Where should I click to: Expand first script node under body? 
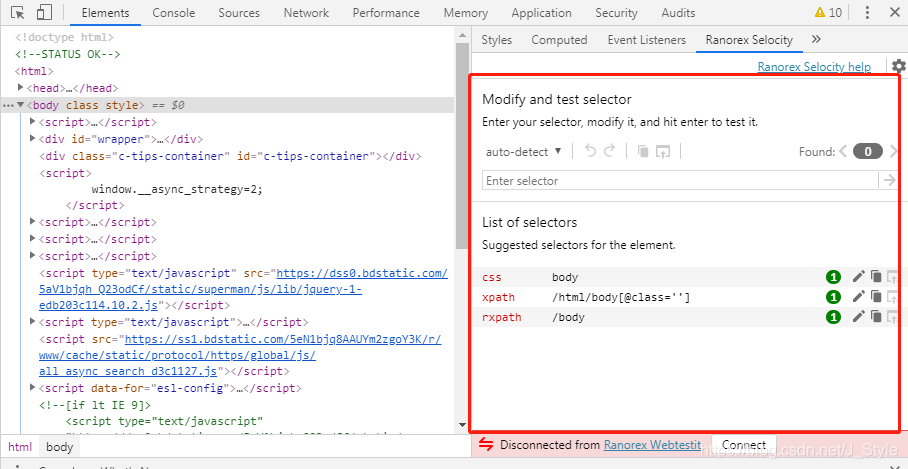coord(32,122)
